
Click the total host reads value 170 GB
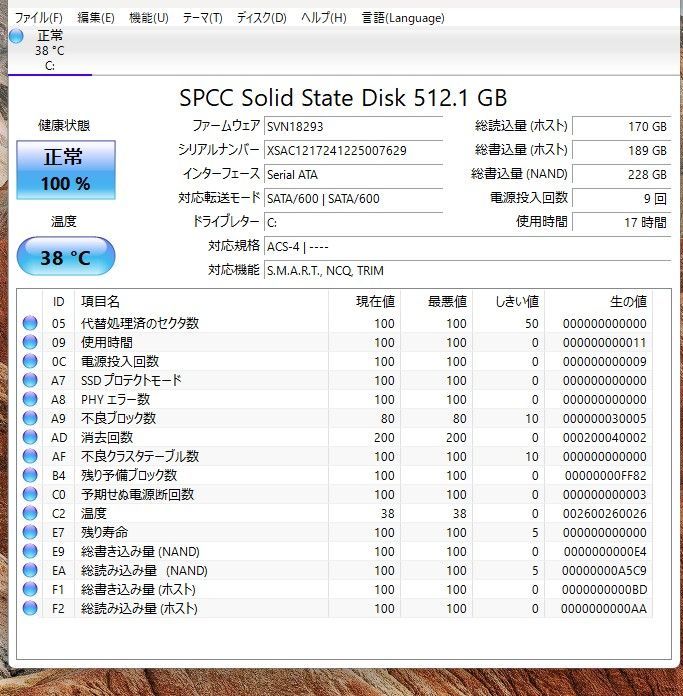(x=622, y=127)
